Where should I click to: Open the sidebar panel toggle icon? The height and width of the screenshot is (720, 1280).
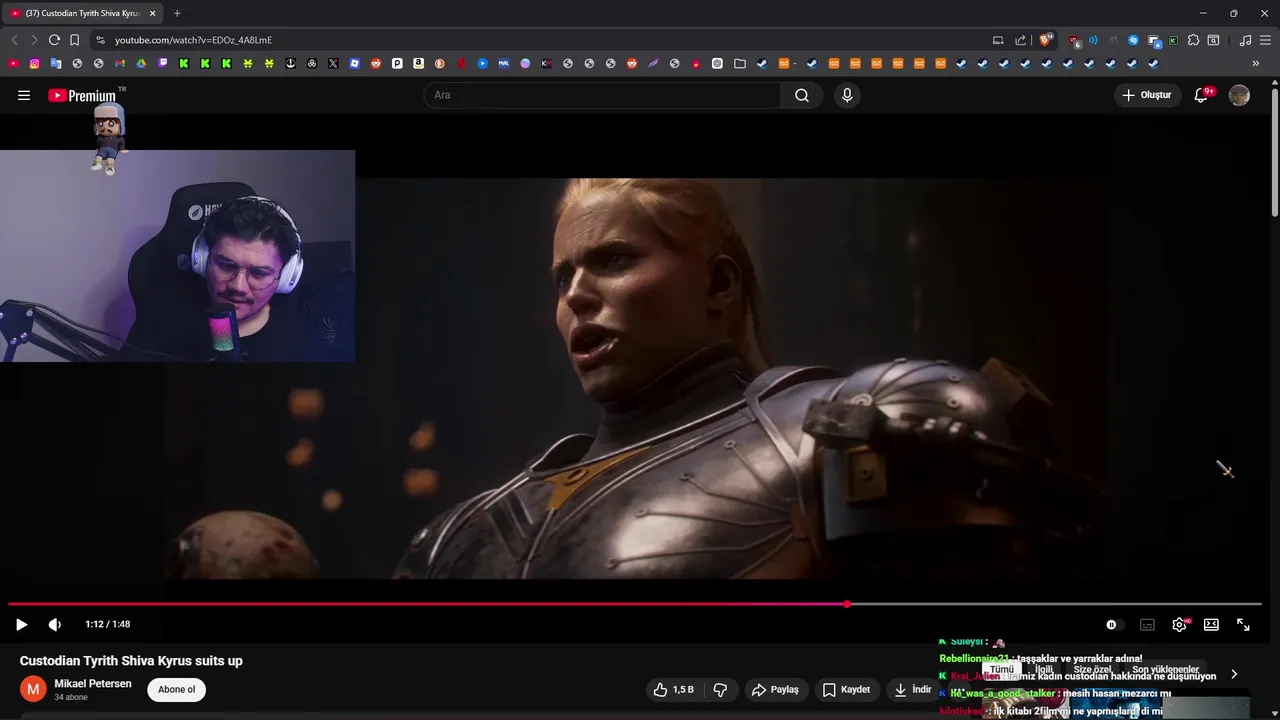point(1213,40)
